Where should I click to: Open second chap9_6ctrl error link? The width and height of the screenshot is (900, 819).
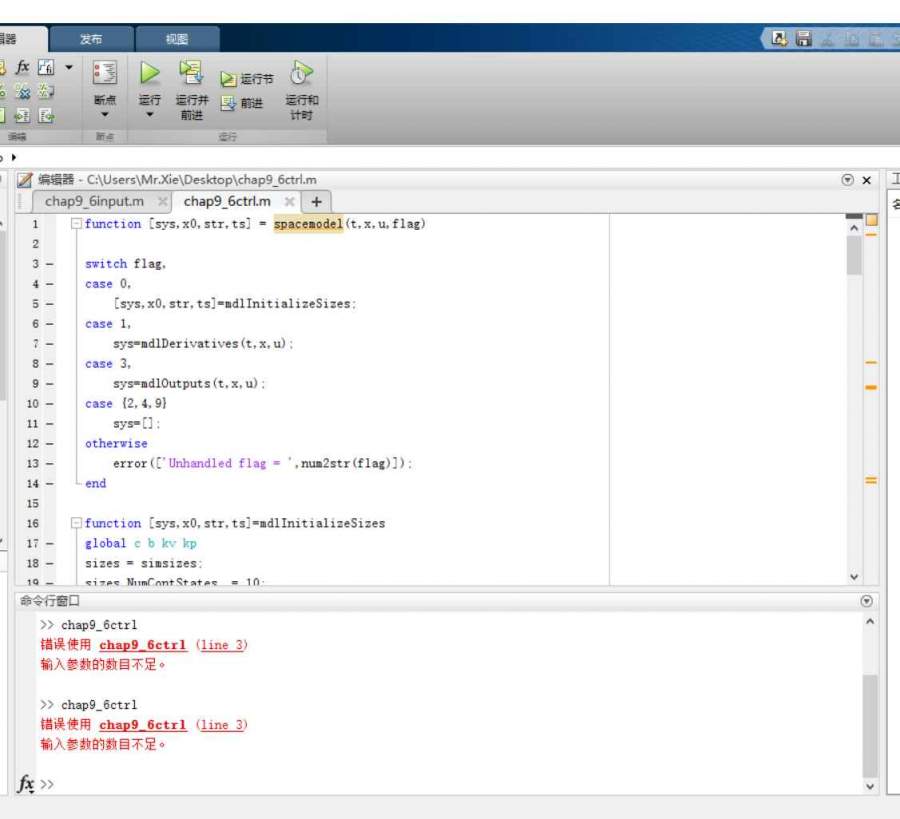(x=143, y=725)
